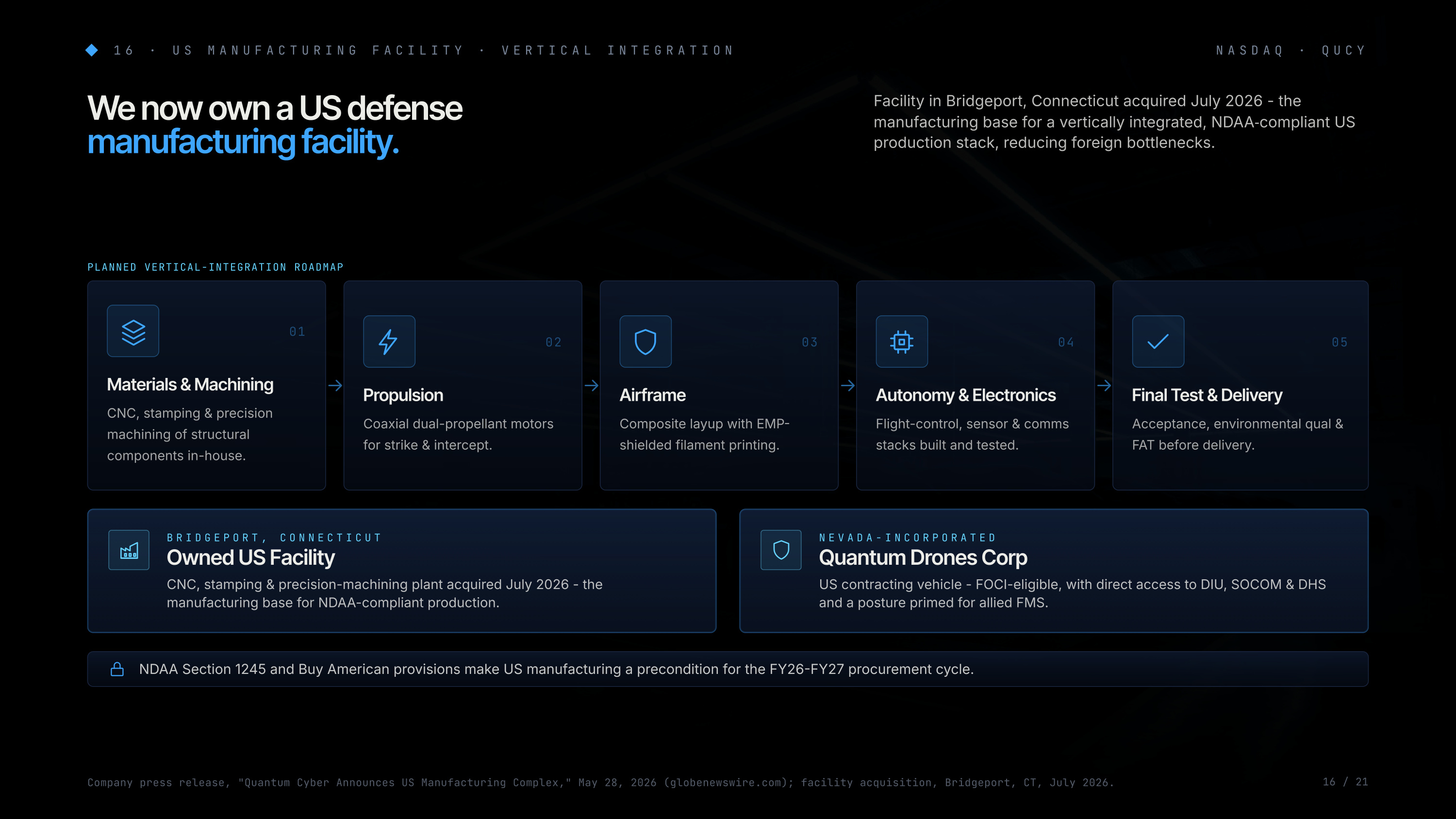Click the factory icon beside Owned US Facility
Image resolution: width=1456 pixels, height=819 pixels.
click(x=129, y=550)
